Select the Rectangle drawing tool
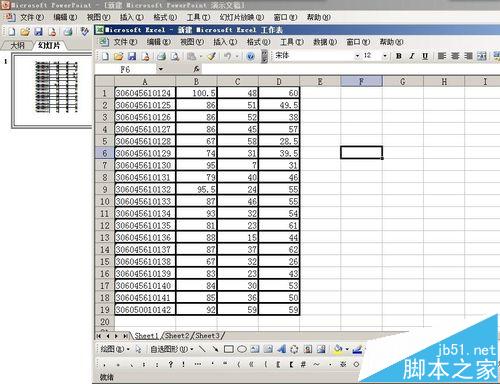 point(229,349)
